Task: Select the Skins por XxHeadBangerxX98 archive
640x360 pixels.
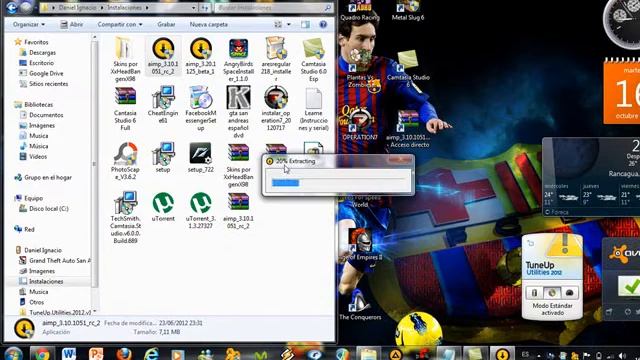Action: (238, 165)
